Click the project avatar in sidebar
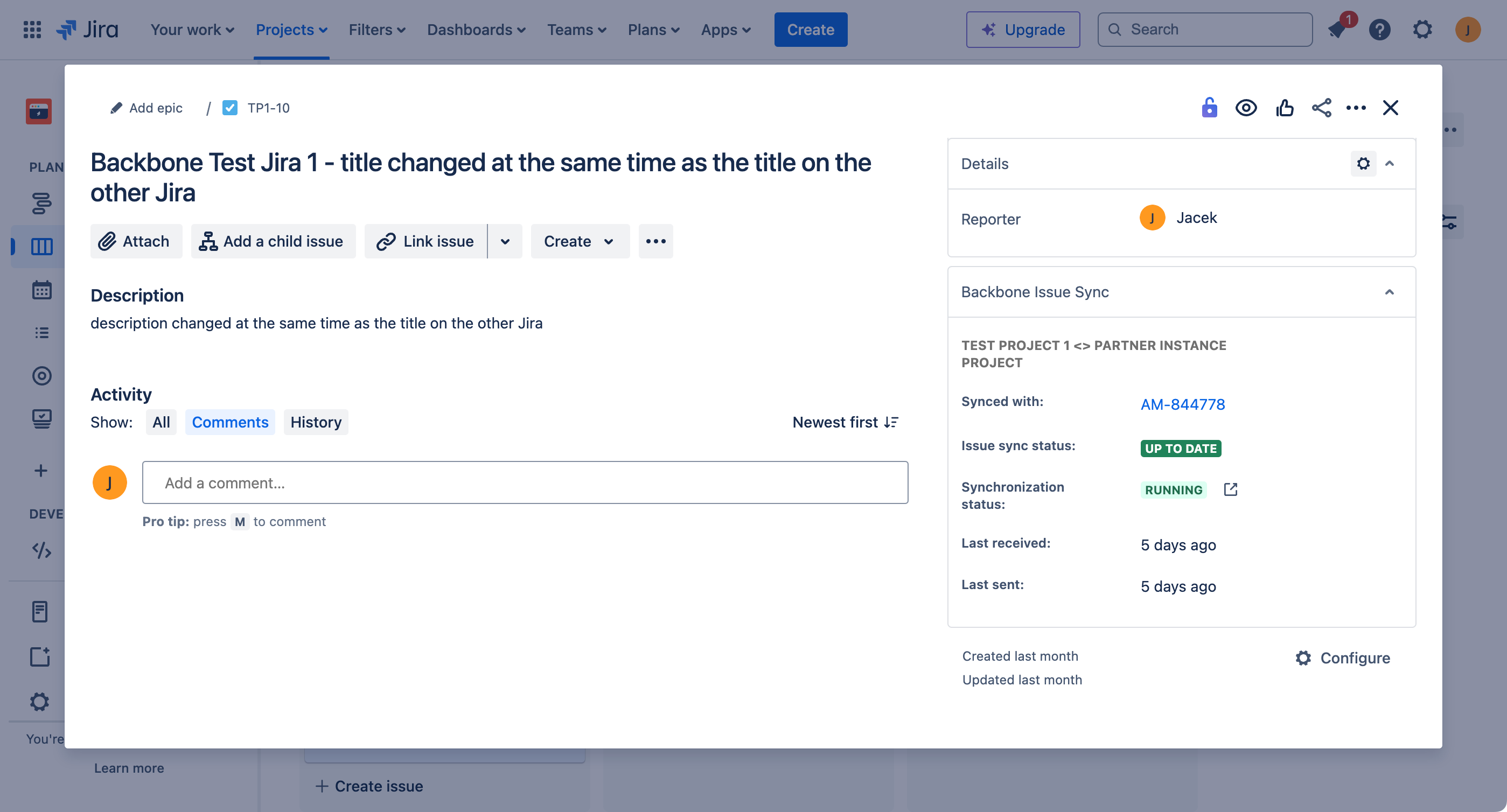The width and height of the screenshot is (1507, 812). pos(39,111)
